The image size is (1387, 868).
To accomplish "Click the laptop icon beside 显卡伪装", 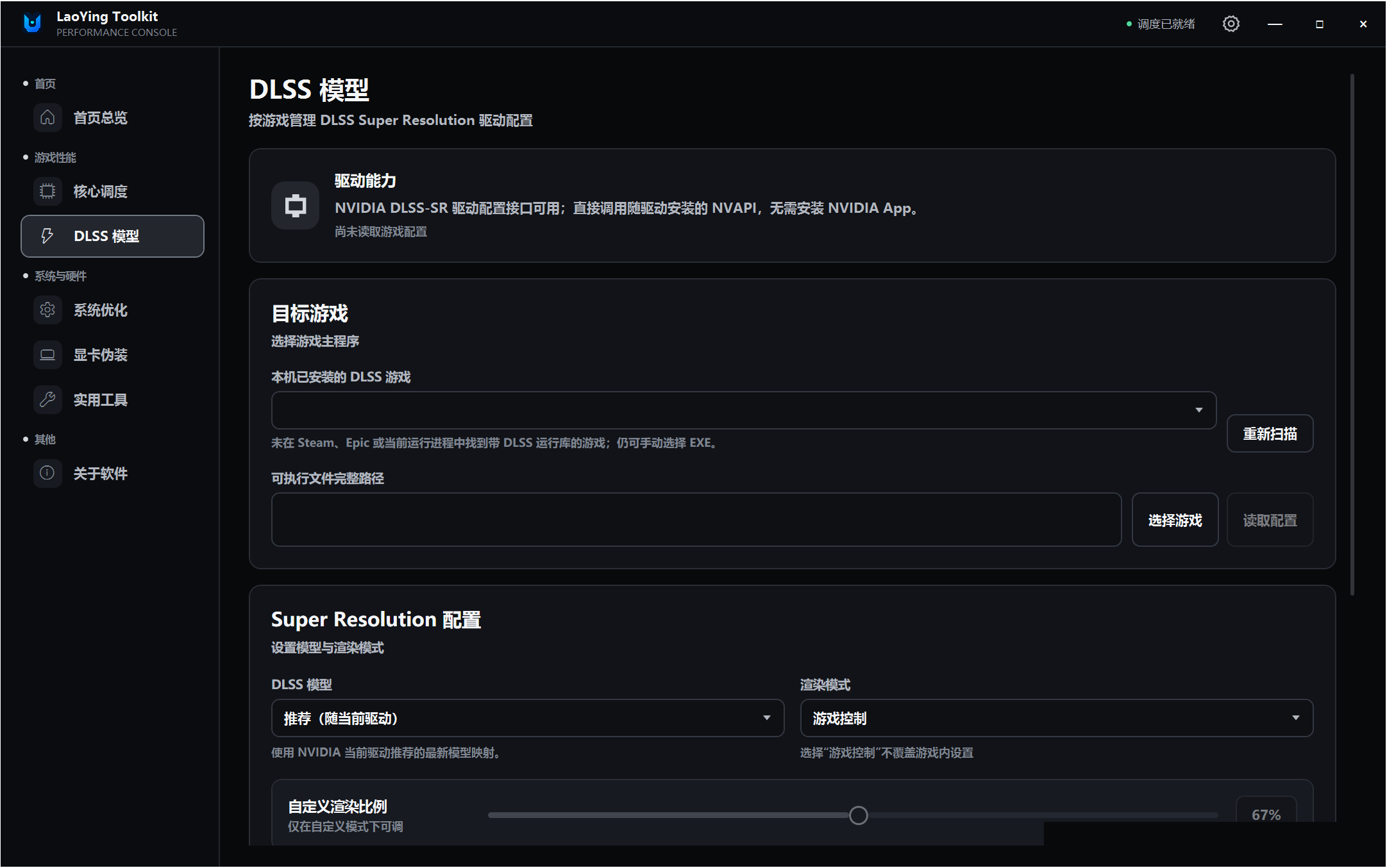I will click(x=47, y=355).
